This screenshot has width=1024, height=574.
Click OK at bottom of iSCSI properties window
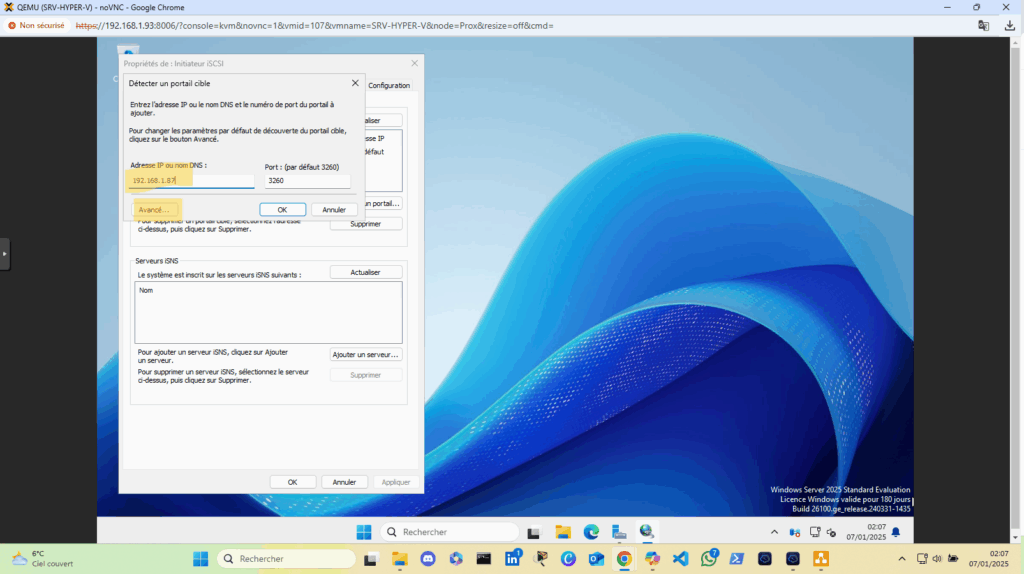(x=293, y=482)
